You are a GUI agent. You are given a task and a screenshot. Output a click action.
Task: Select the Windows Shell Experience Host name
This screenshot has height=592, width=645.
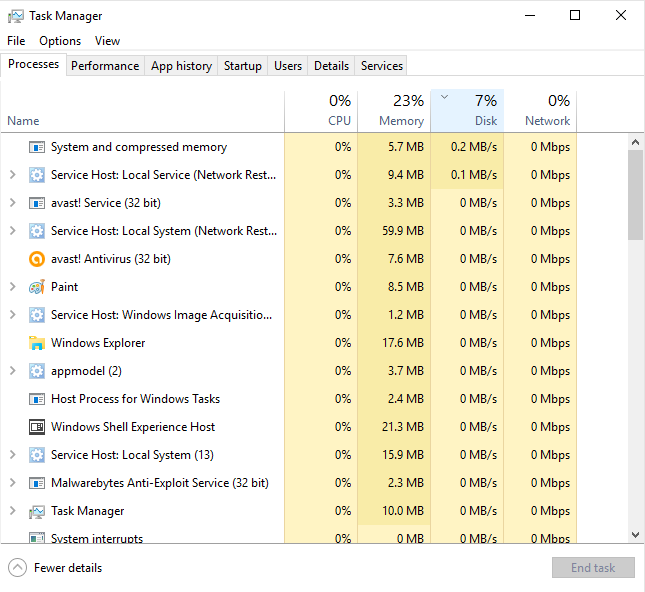[133, 427]
